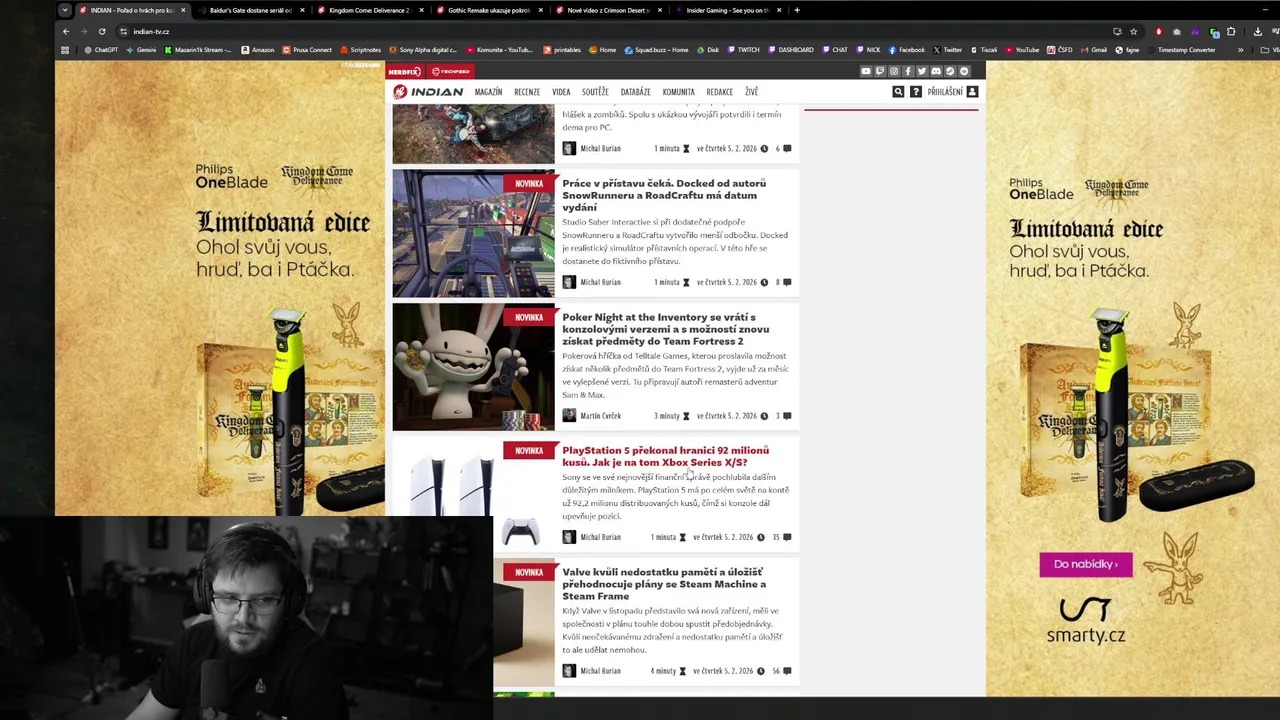Switch to the Insider Gaming tab
This screenshot has width=1280, height=720.
coord(726,10)
